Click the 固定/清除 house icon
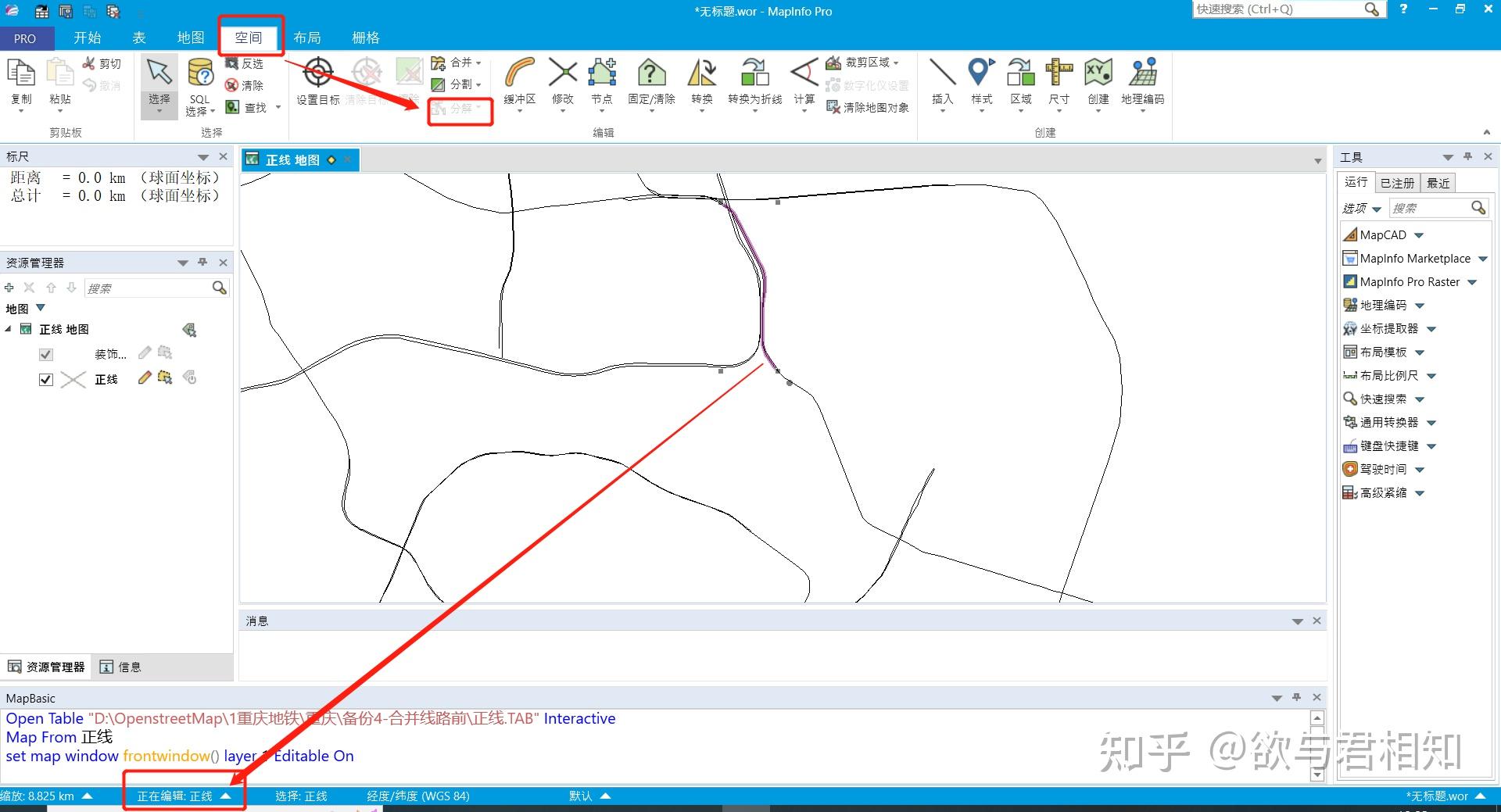This screenshot has height=812, width=1501. click(651, 73)
